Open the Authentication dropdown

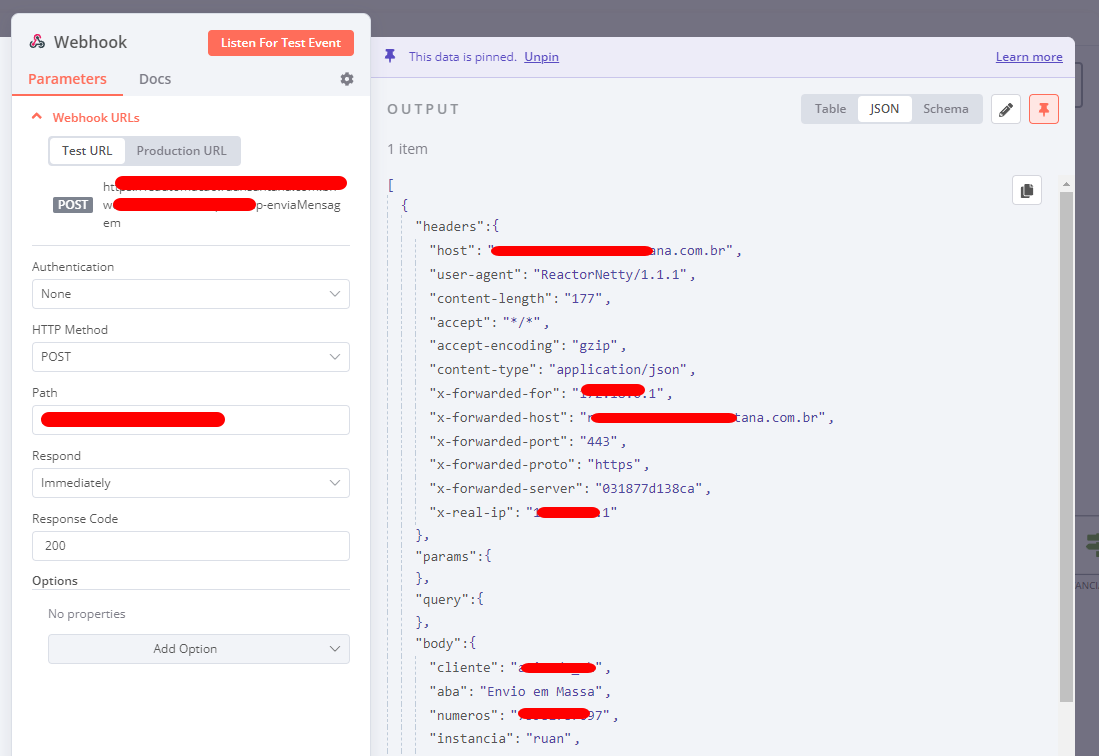click(x=190, y=294)
